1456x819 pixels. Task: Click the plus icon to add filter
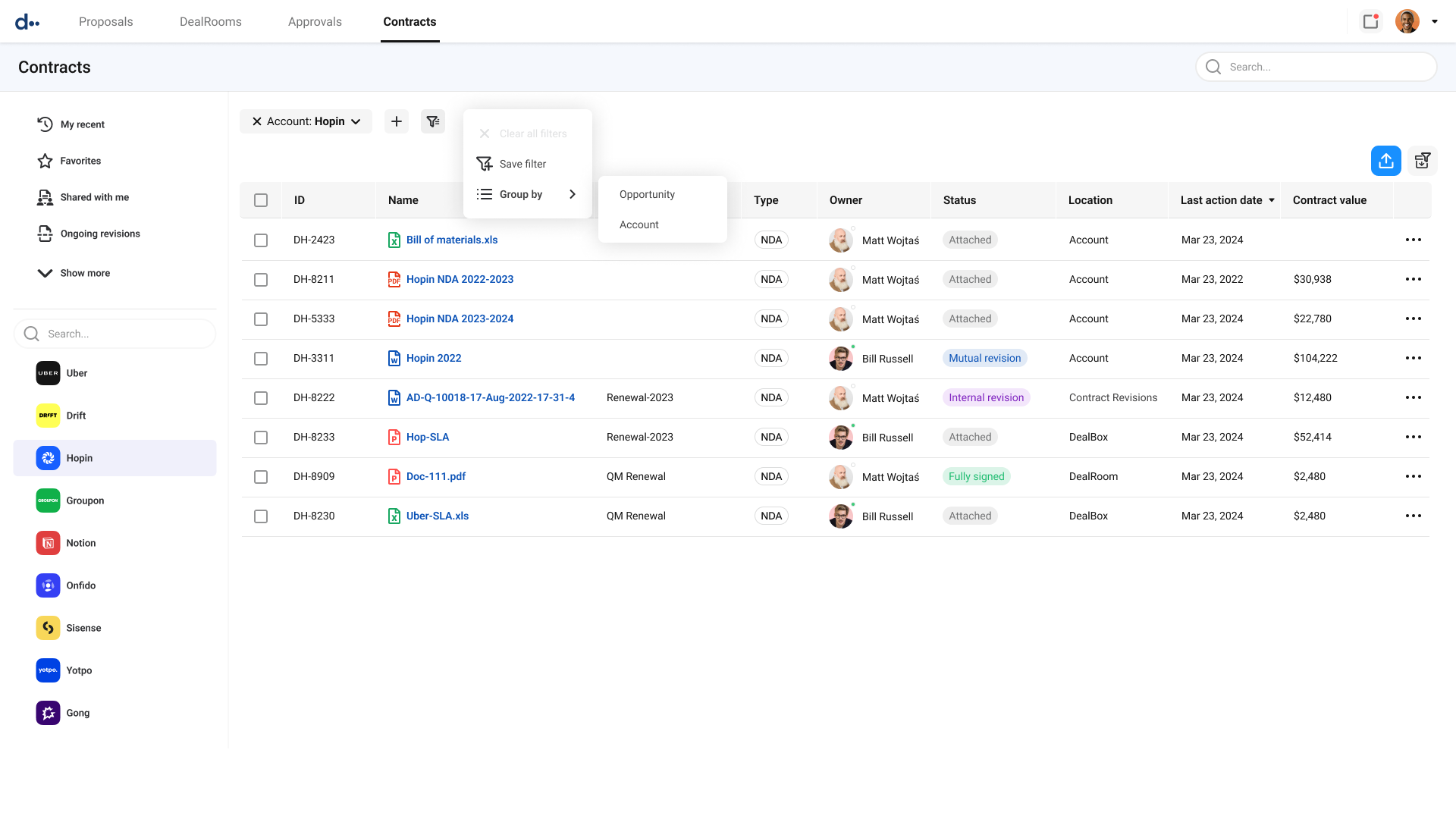[397, 121]
